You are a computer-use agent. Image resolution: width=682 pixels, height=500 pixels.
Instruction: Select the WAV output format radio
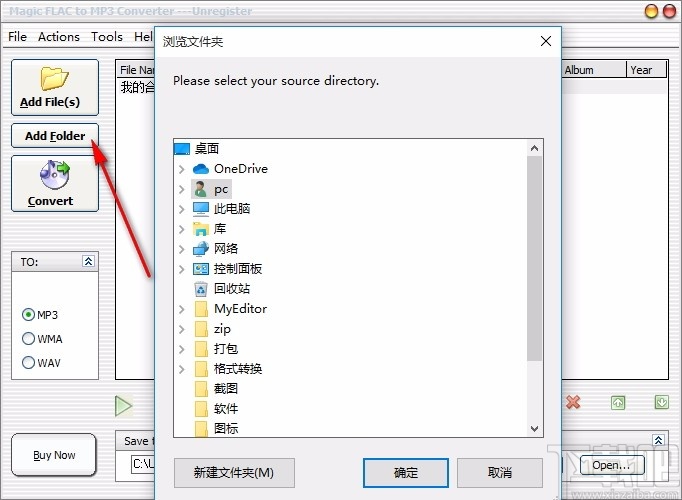tap(28, 362)
